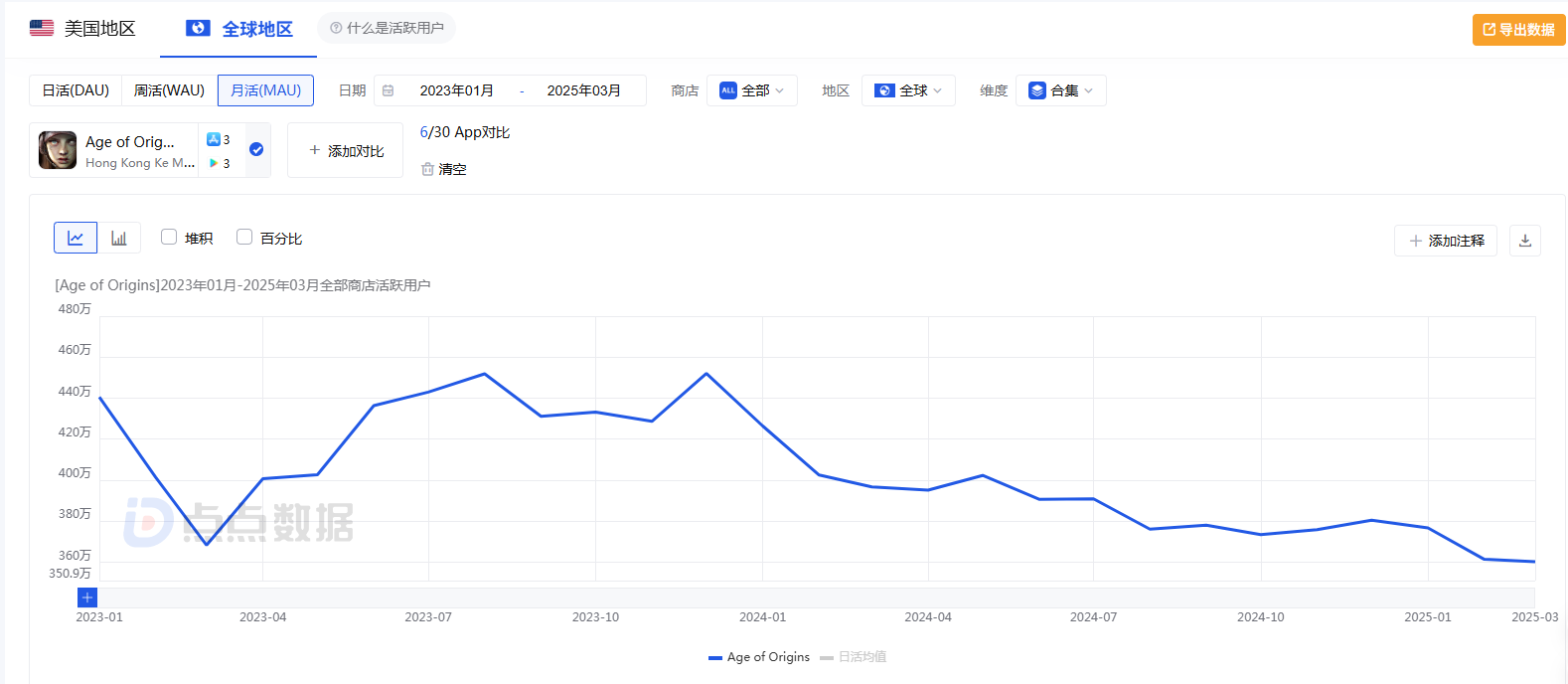Select the 日活(DAU) tab
This screenshot has height=684, width=1568.
[x=76, y=90]
